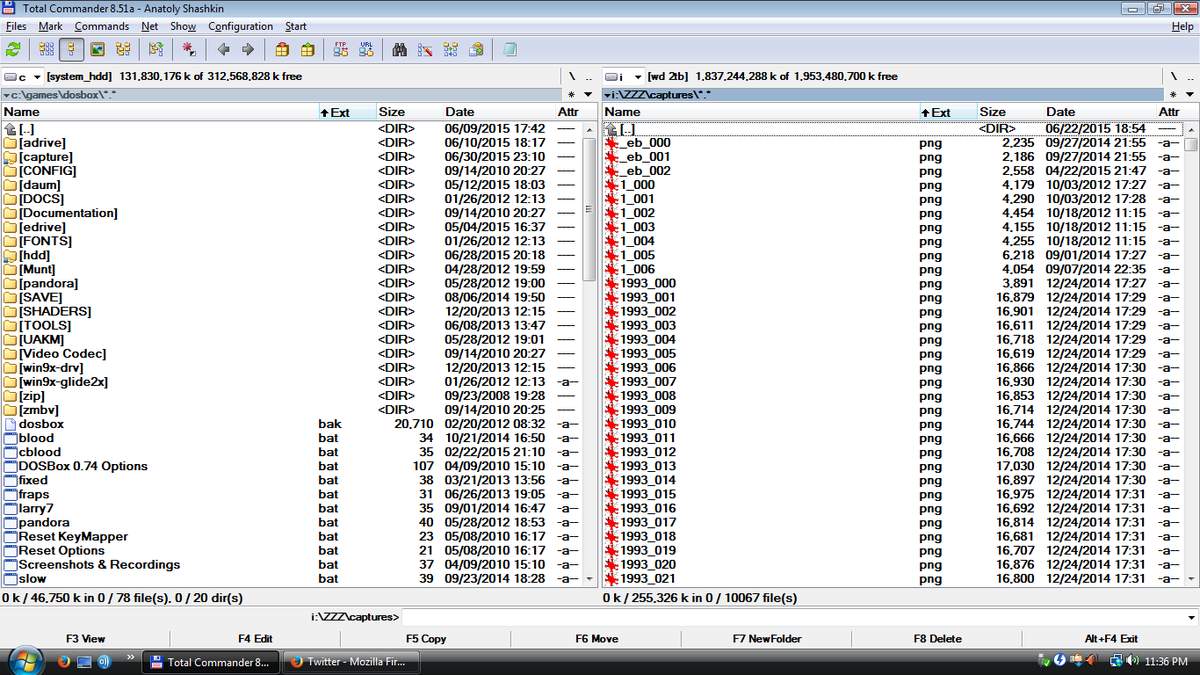1200x675 pixels.
Task: Open the Help menu
Action: pos(1182,26)
